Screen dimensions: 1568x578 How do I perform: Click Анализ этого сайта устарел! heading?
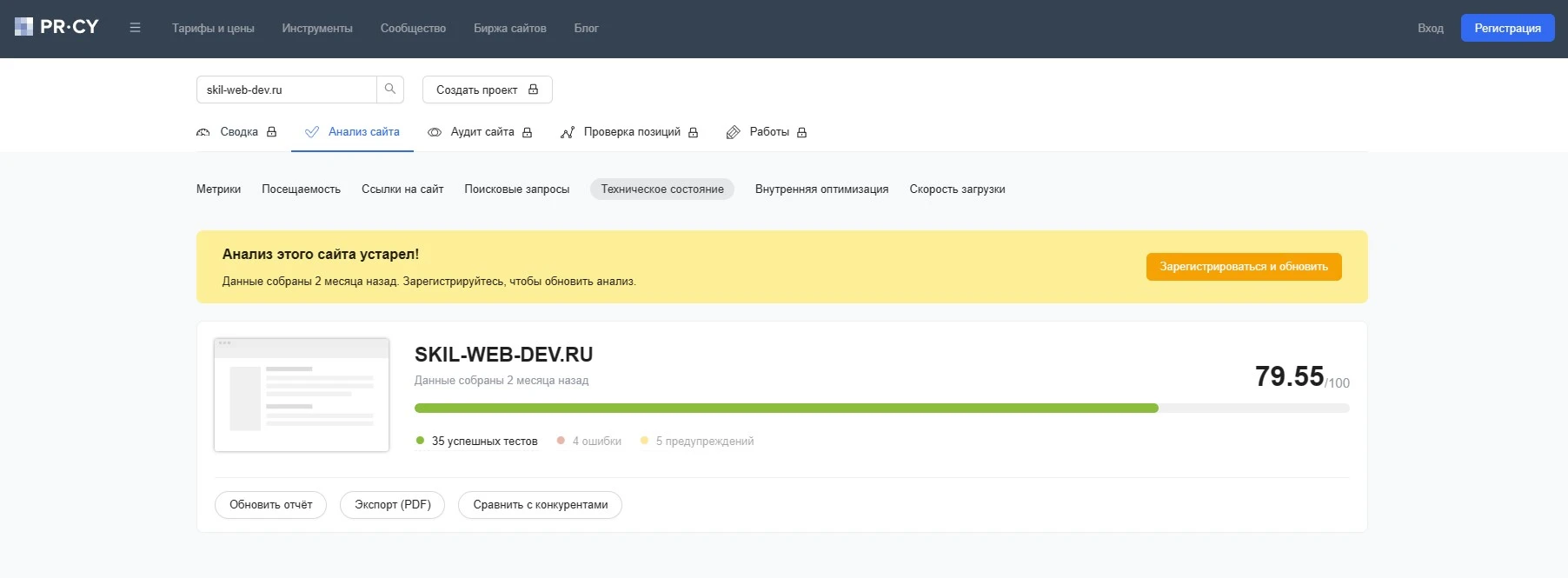click(321, 254)
